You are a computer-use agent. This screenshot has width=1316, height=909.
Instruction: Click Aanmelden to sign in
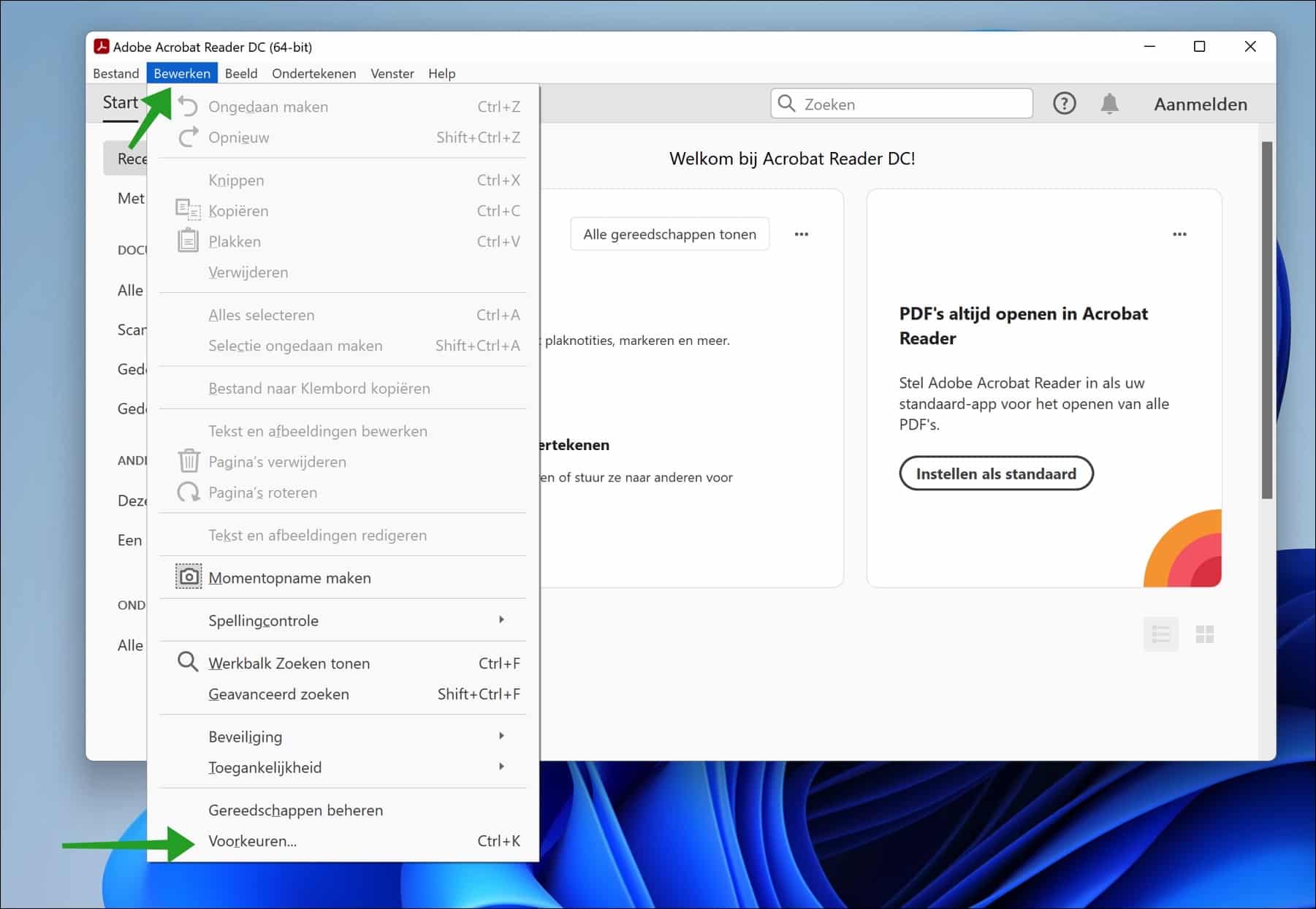(1200, 104)
